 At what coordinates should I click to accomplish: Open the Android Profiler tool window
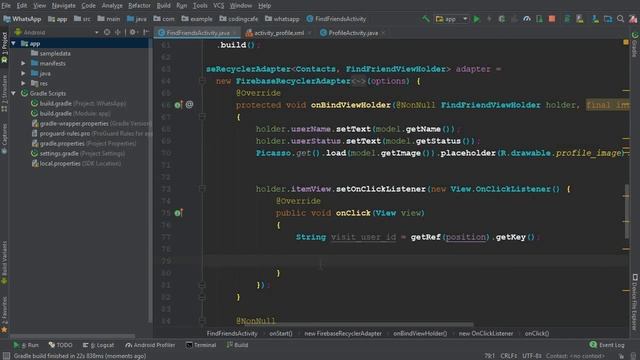point(150,345)
